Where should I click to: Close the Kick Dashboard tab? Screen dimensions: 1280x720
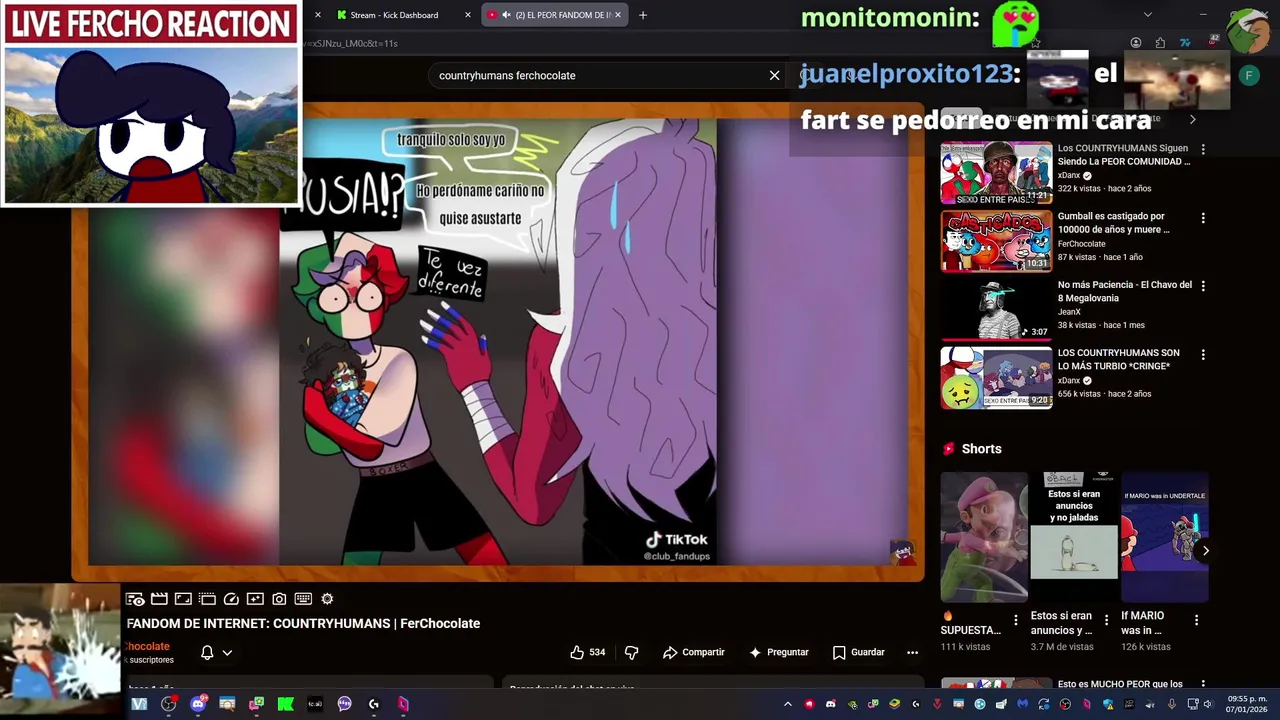click(x=467, y=15)
